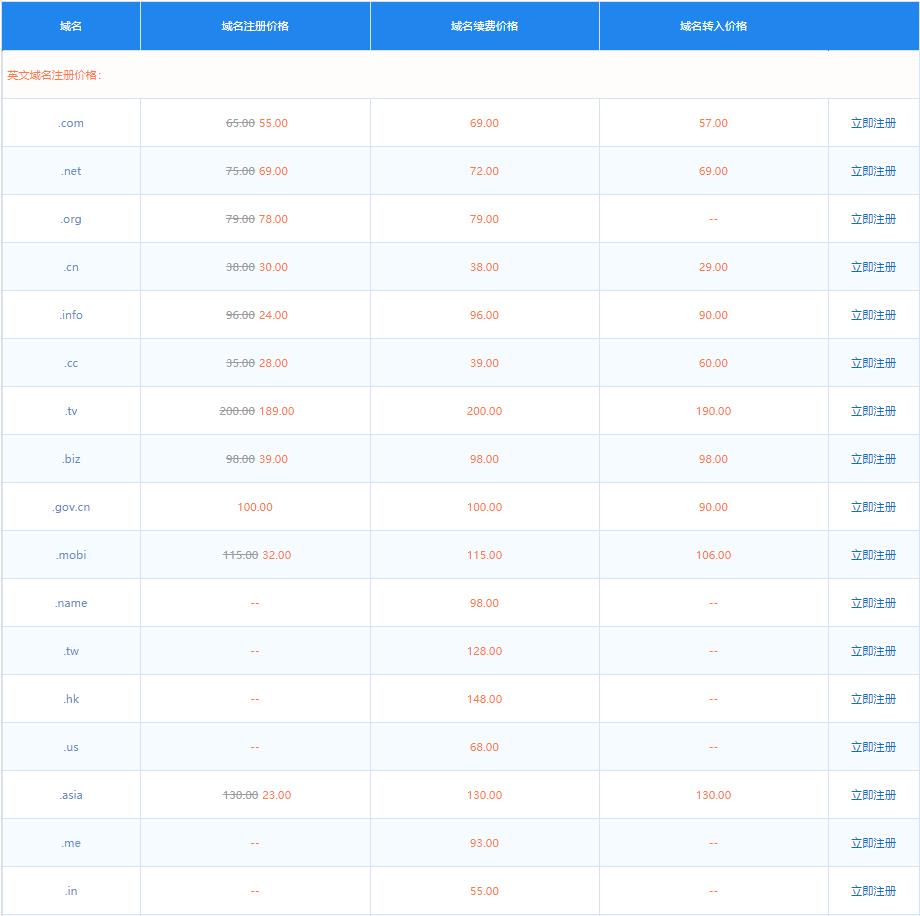The image size is (920, 916).
Task: Click 立即注册 in the .gov.cn row
Action: (873, 507)
